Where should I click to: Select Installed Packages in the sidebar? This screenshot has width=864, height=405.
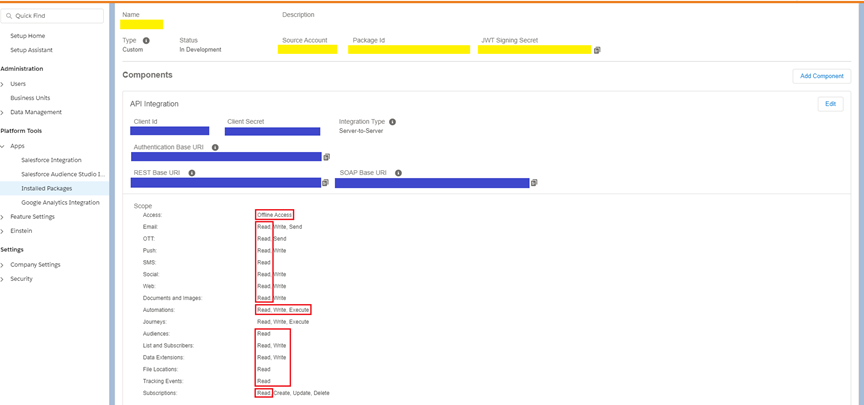tap(47, 188)
